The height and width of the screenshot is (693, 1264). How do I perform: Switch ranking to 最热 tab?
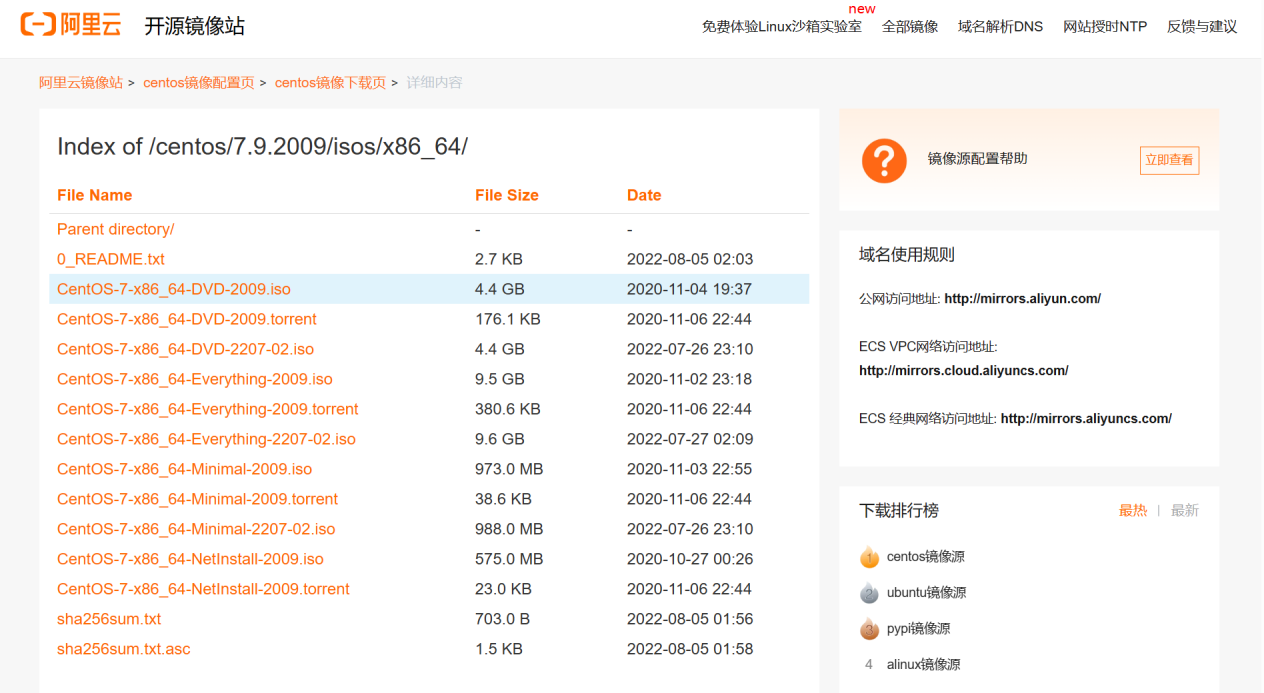coord(1132,511)
